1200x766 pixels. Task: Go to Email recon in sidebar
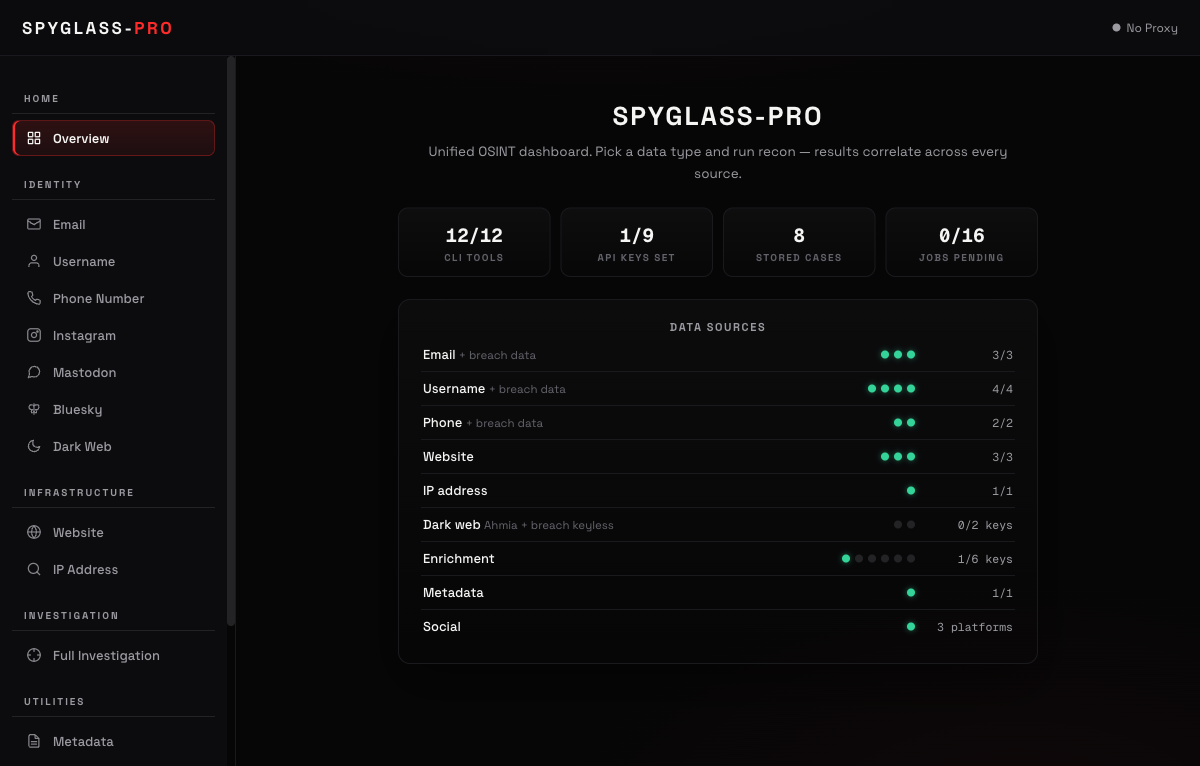[x=114, y=224]
